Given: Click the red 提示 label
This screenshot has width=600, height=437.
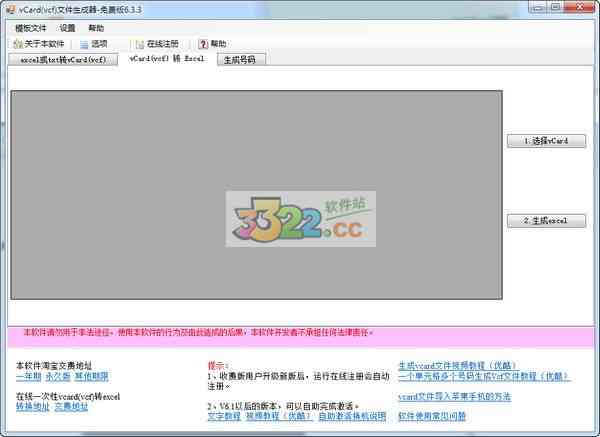Looking at the screenshot, I should (x=218, y=365).
